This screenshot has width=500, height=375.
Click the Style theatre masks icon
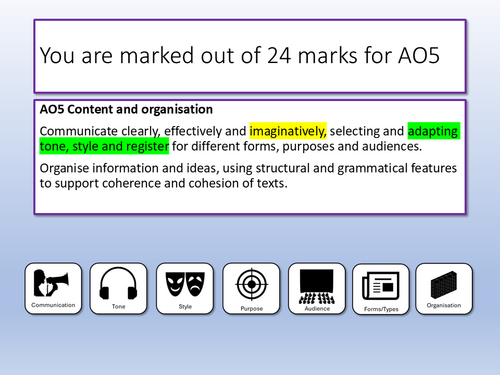(185, 284)
